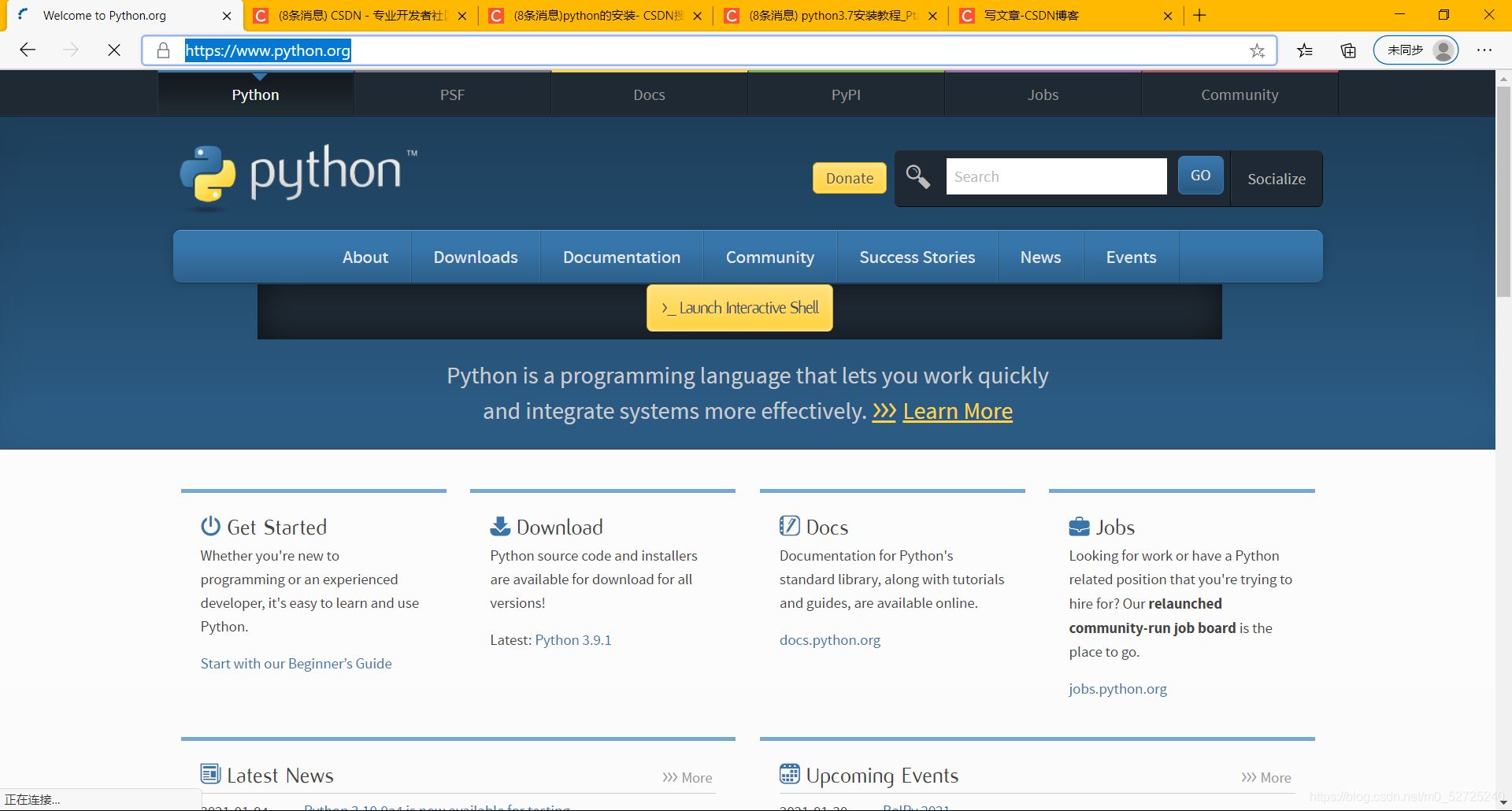
Task: Open browser settings and more menu
Action: (x=1484, y=50)
